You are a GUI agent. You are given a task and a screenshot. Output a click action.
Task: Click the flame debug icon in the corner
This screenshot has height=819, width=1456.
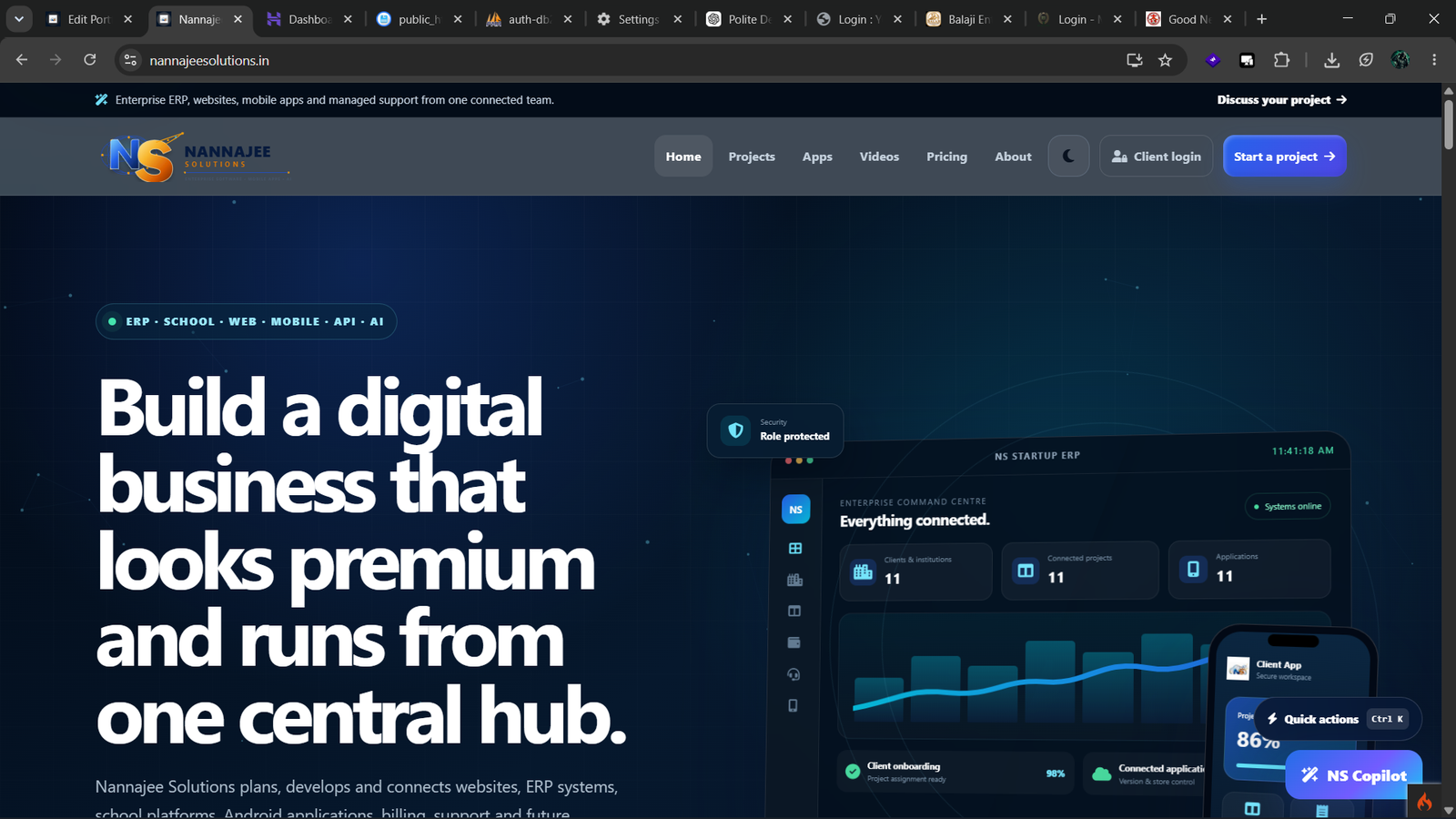(x=1424, y=802)
